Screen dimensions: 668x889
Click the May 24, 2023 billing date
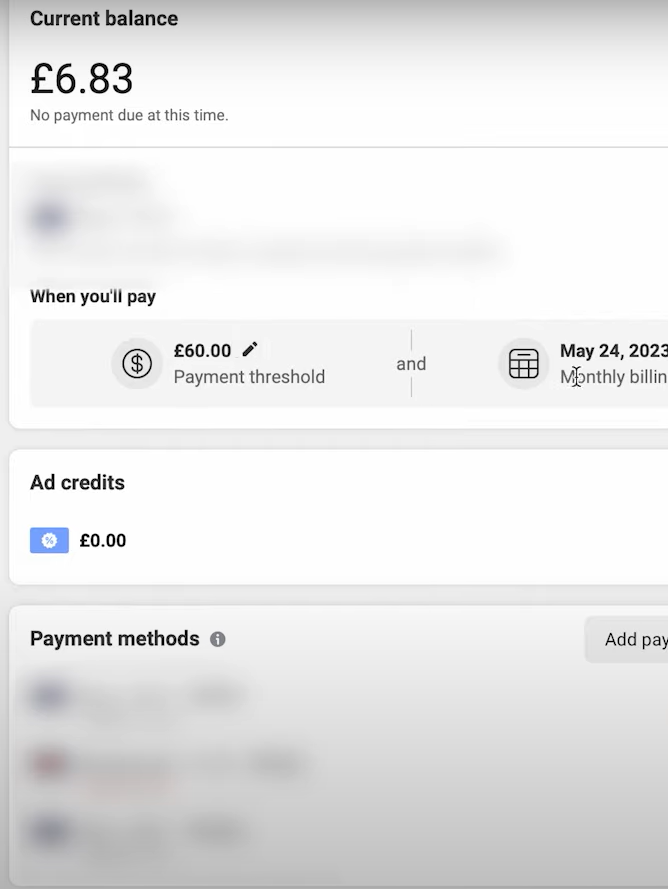click(612, 351)
